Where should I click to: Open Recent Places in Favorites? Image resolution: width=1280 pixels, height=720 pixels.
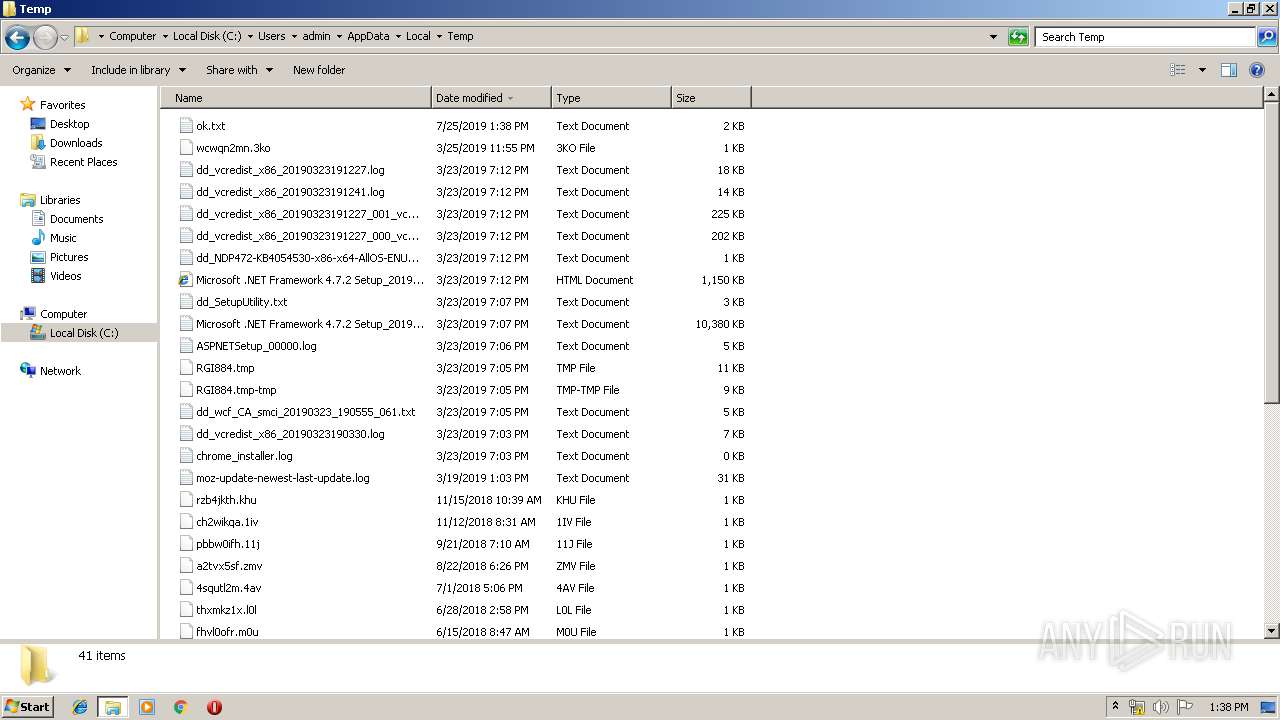(x=83, y=162)
